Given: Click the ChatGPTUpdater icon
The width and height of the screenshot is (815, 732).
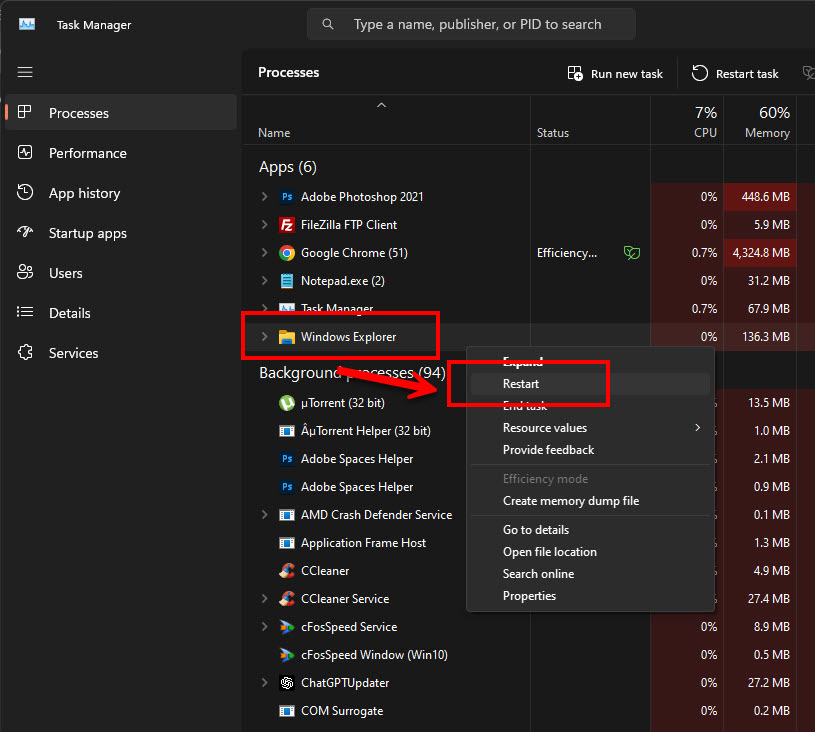Looking at the screenshot, I should point(287,683).
